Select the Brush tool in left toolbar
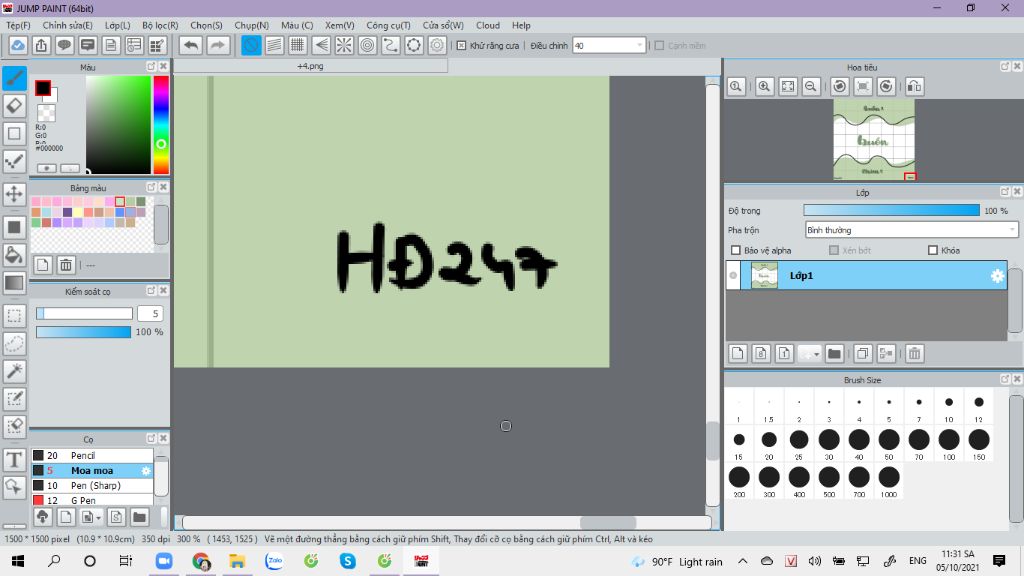The height and width of the screenshot is (576, 1024). click(x=14, y=78)
